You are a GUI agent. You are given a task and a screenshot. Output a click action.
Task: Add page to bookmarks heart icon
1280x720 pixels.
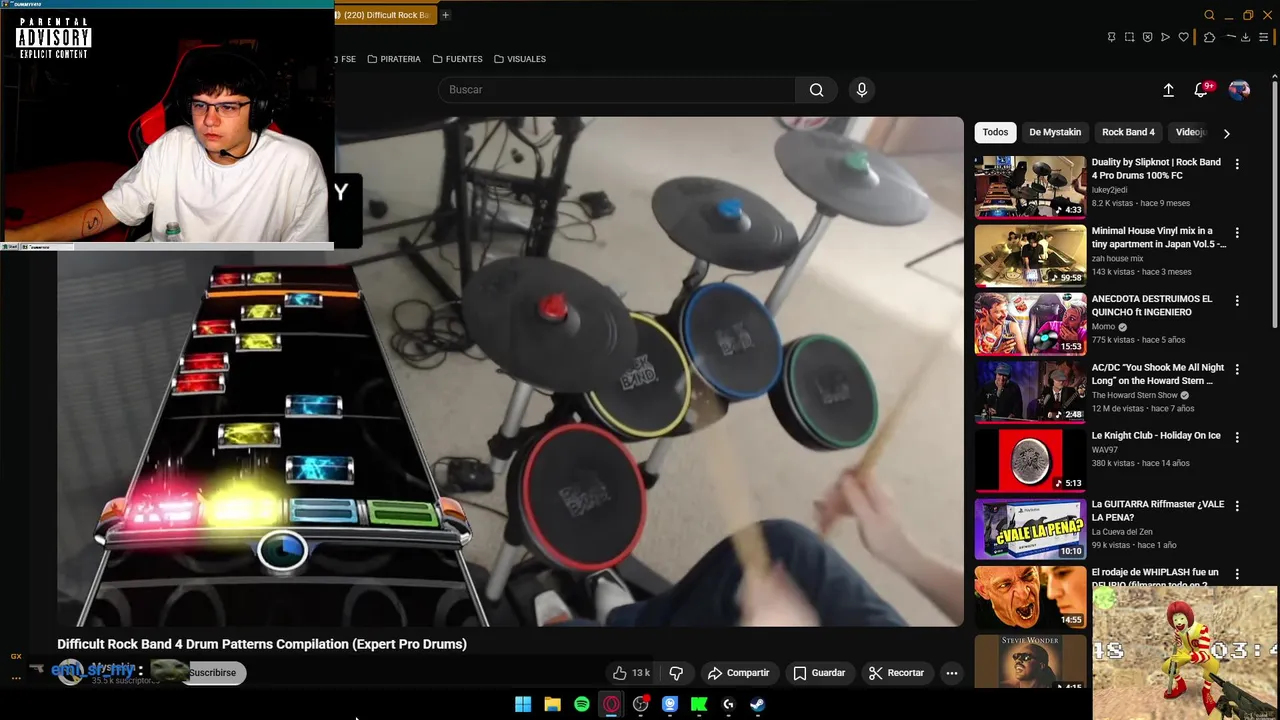click(x=1183, y=37)
